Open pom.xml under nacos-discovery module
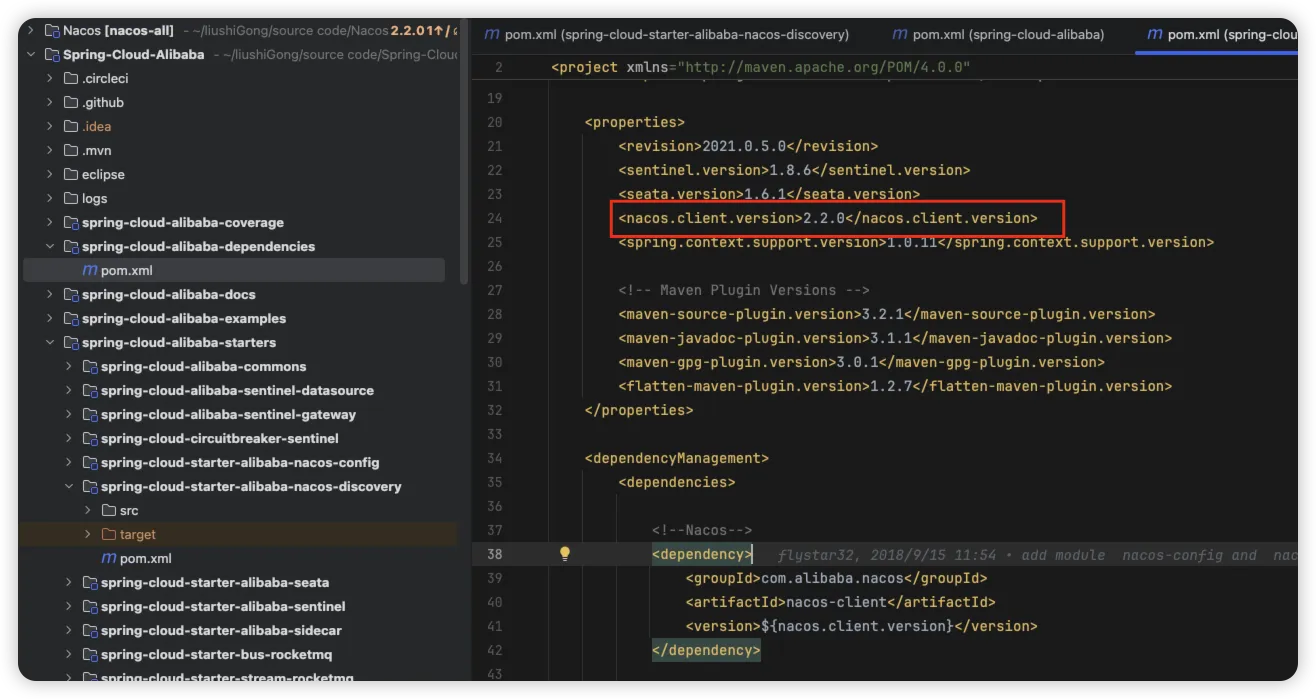The height and width of the screenshot is (699, 1316). 145,558
